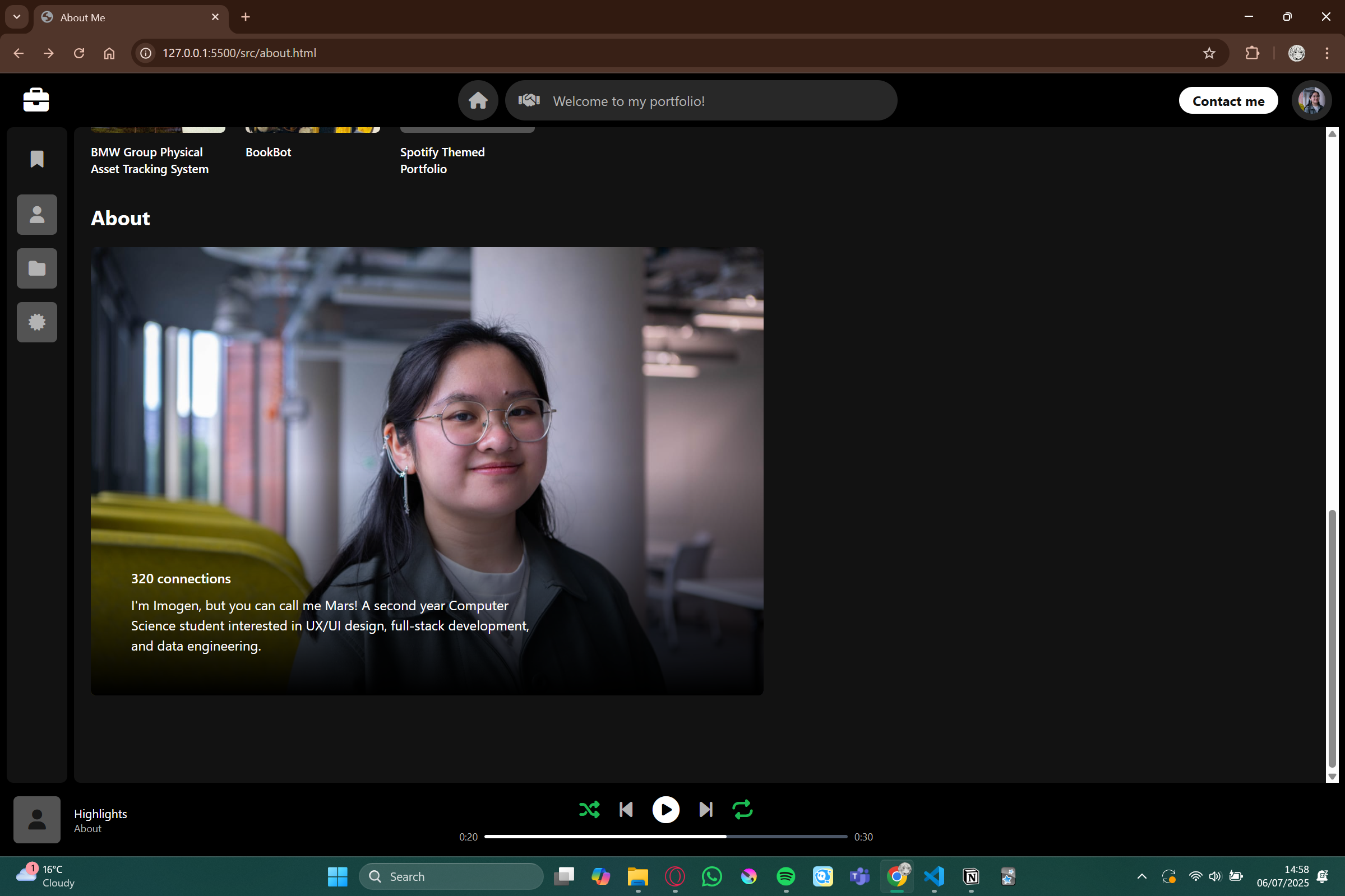
Task: Skip to the next track
Action: point(705,810)
